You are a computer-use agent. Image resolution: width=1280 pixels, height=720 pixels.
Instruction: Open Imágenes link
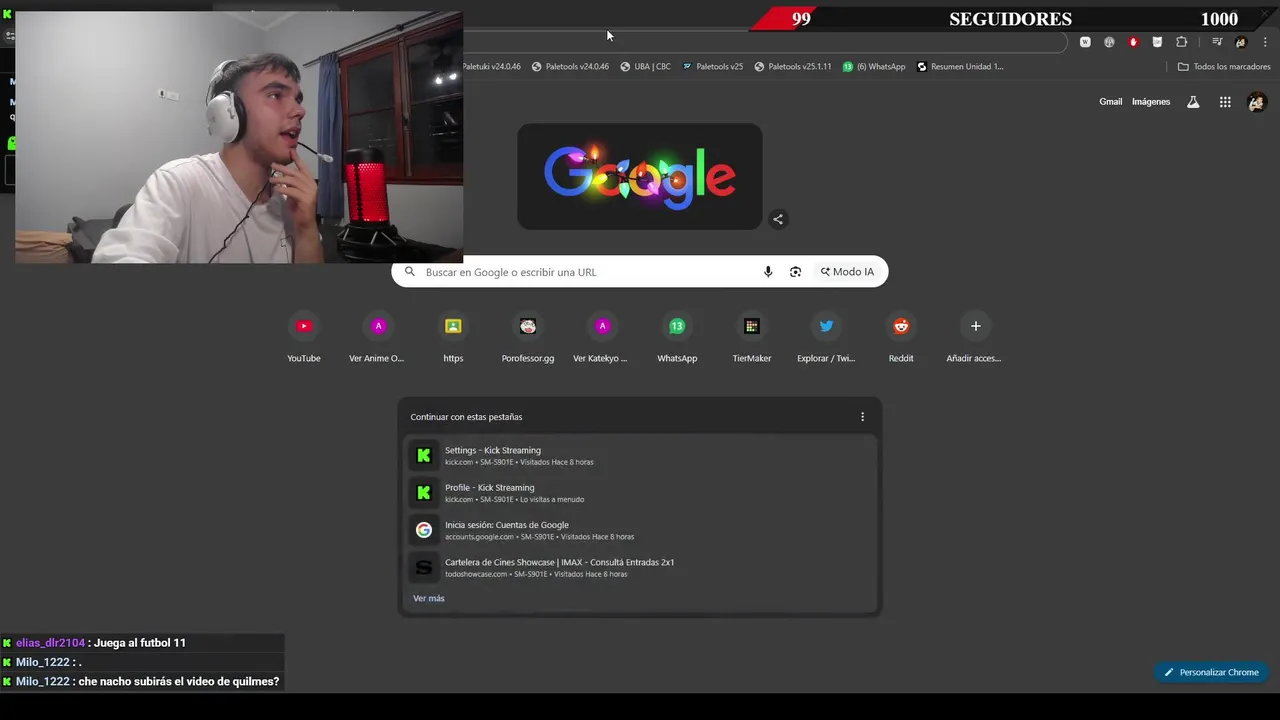(x=1151, y=102)
